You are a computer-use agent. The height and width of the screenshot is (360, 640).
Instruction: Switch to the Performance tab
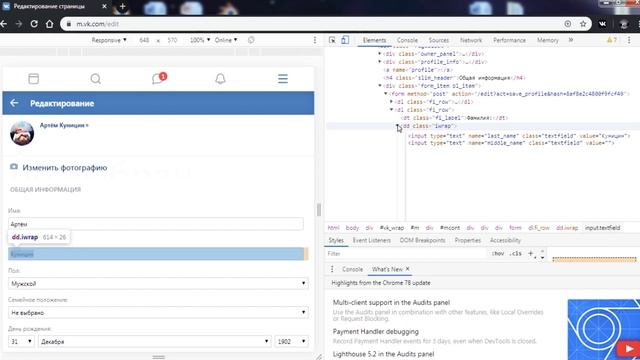(509, 40)
